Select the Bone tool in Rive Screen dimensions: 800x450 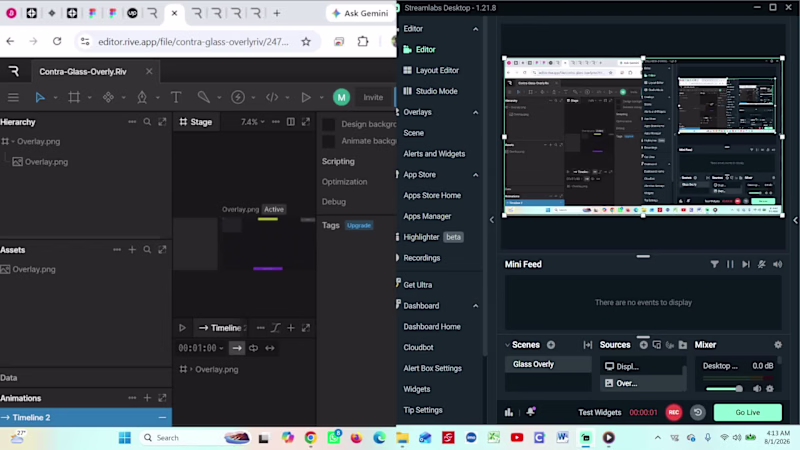pyautogui.click(x=204, y=97)
